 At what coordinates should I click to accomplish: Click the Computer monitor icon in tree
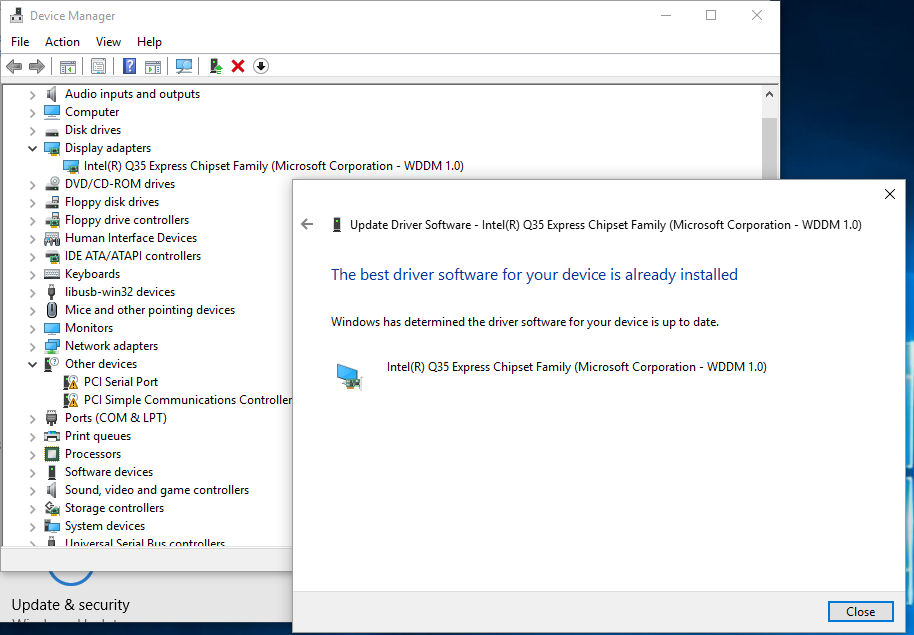[52, 112]
